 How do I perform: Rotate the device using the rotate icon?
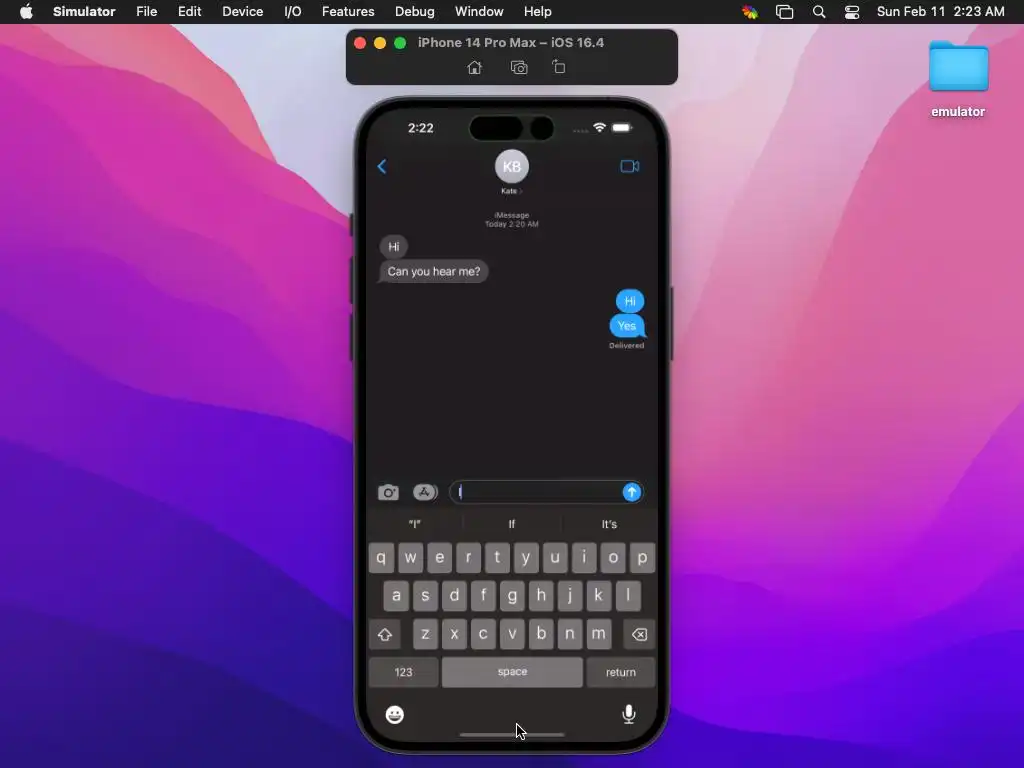coord(558,67)
